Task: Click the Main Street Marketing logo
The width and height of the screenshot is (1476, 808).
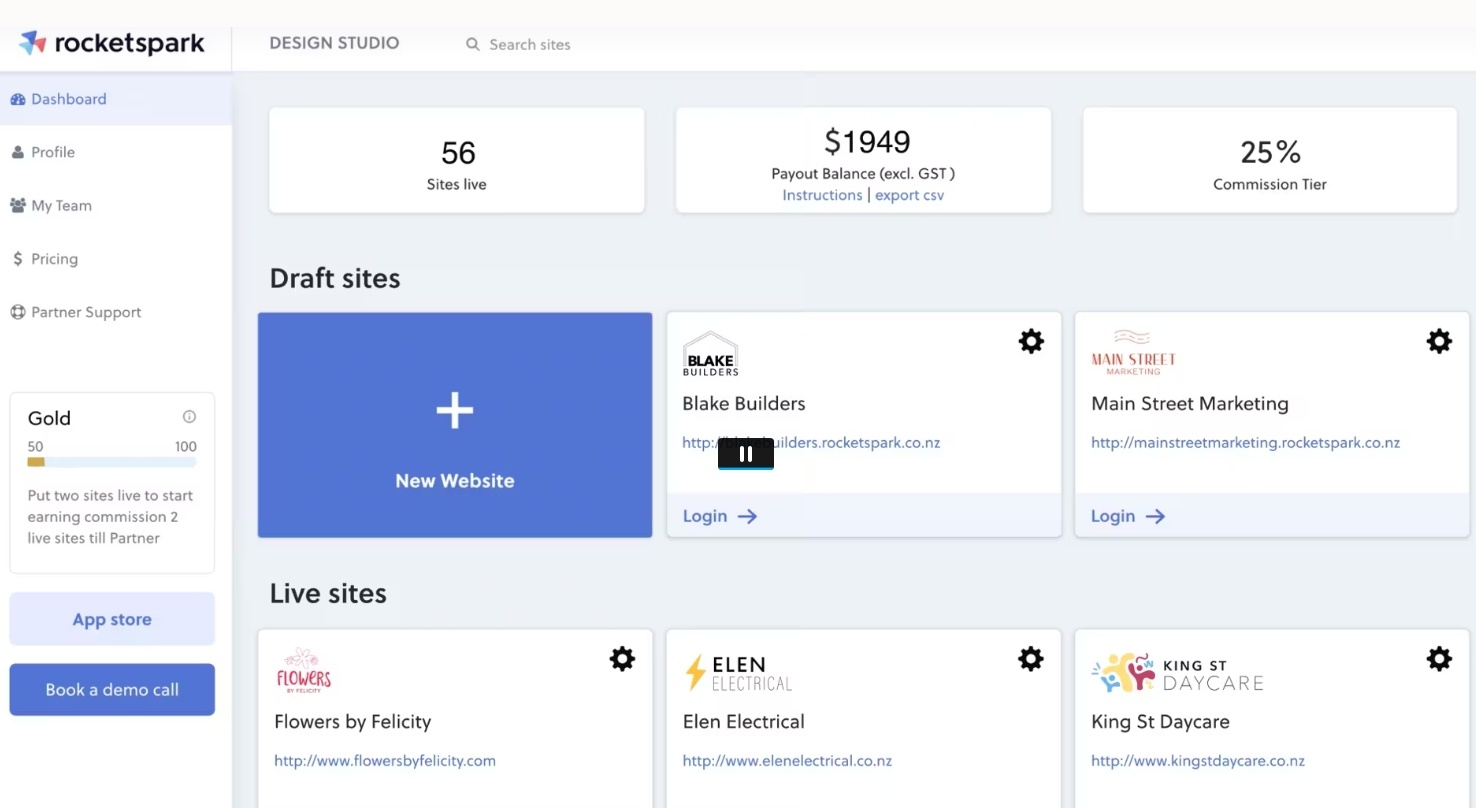Action: [x=1133, y=353]
